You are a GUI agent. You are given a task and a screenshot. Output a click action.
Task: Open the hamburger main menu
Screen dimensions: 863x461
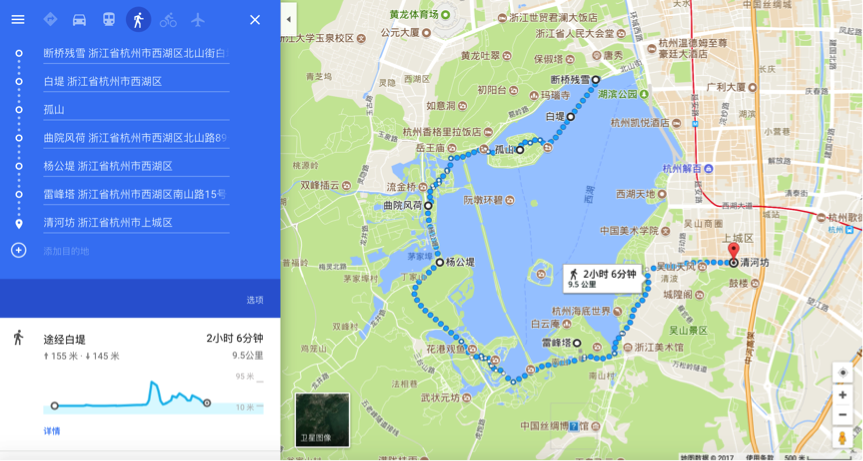[x=18, y=20]
